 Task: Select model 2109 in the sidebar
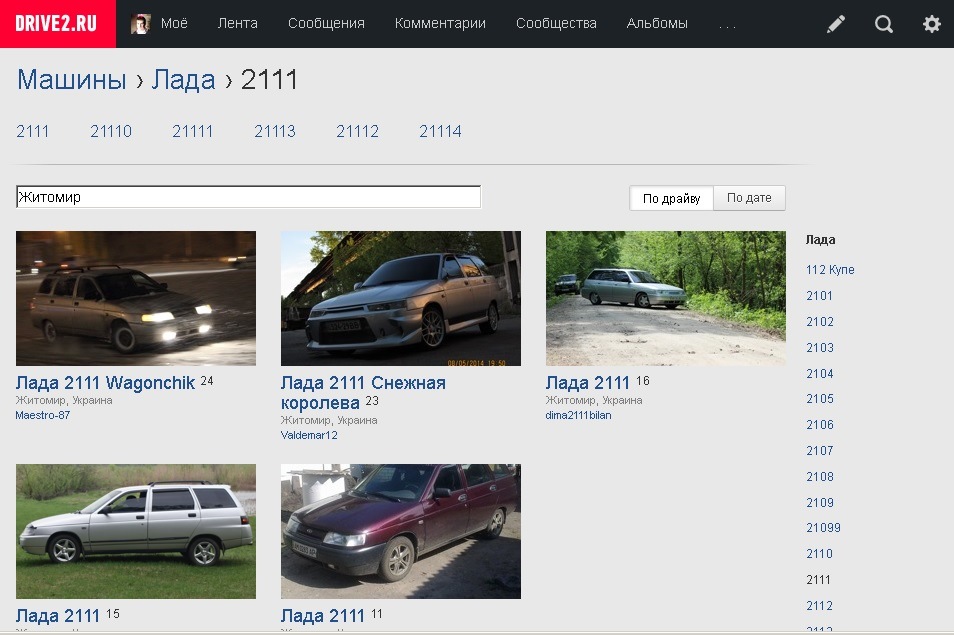pos(820,503)
